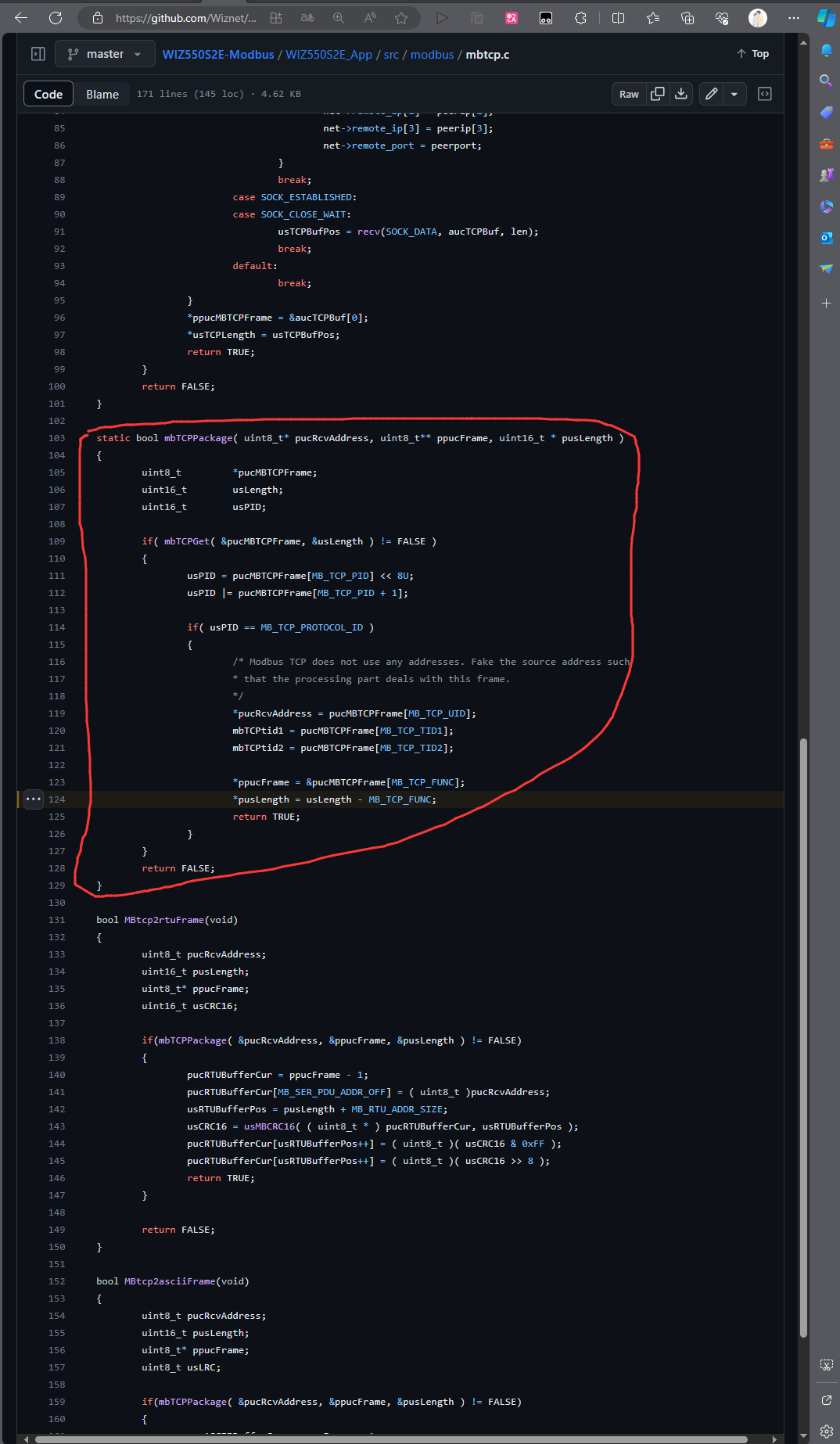
Task: Click MBtcp2rtuFrame function name on line 131
Action: (164, 920)
